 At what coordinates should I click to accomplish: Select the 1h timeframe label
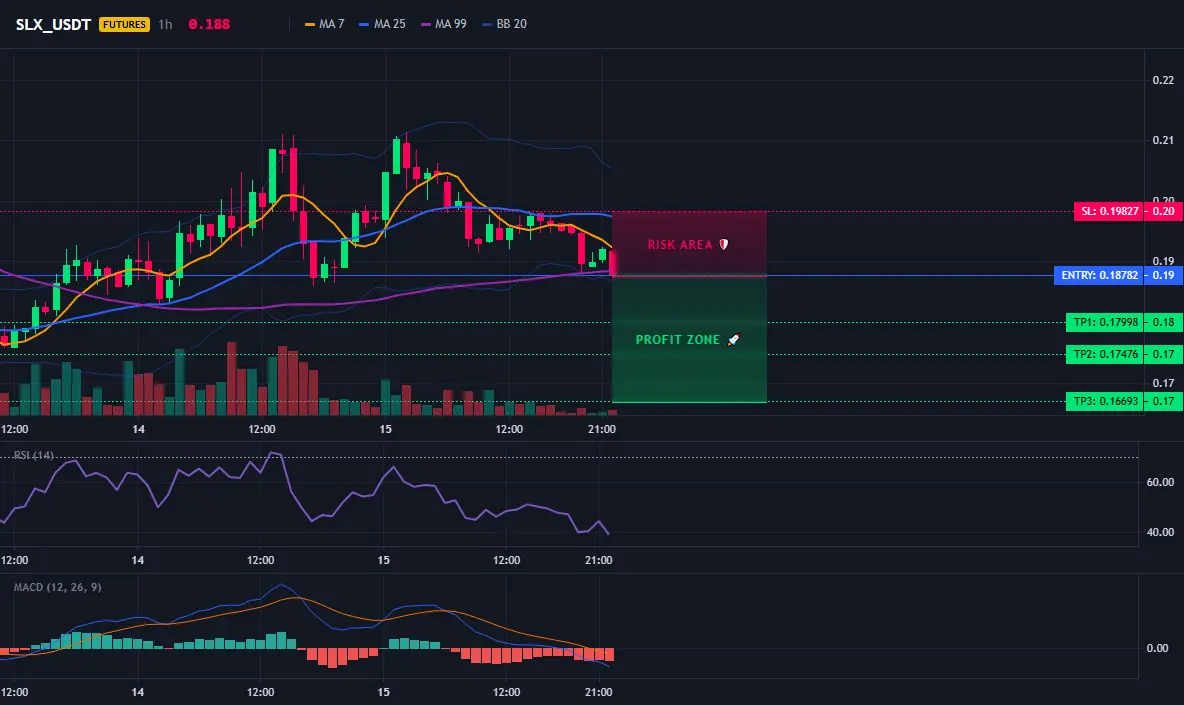[165, 24]
